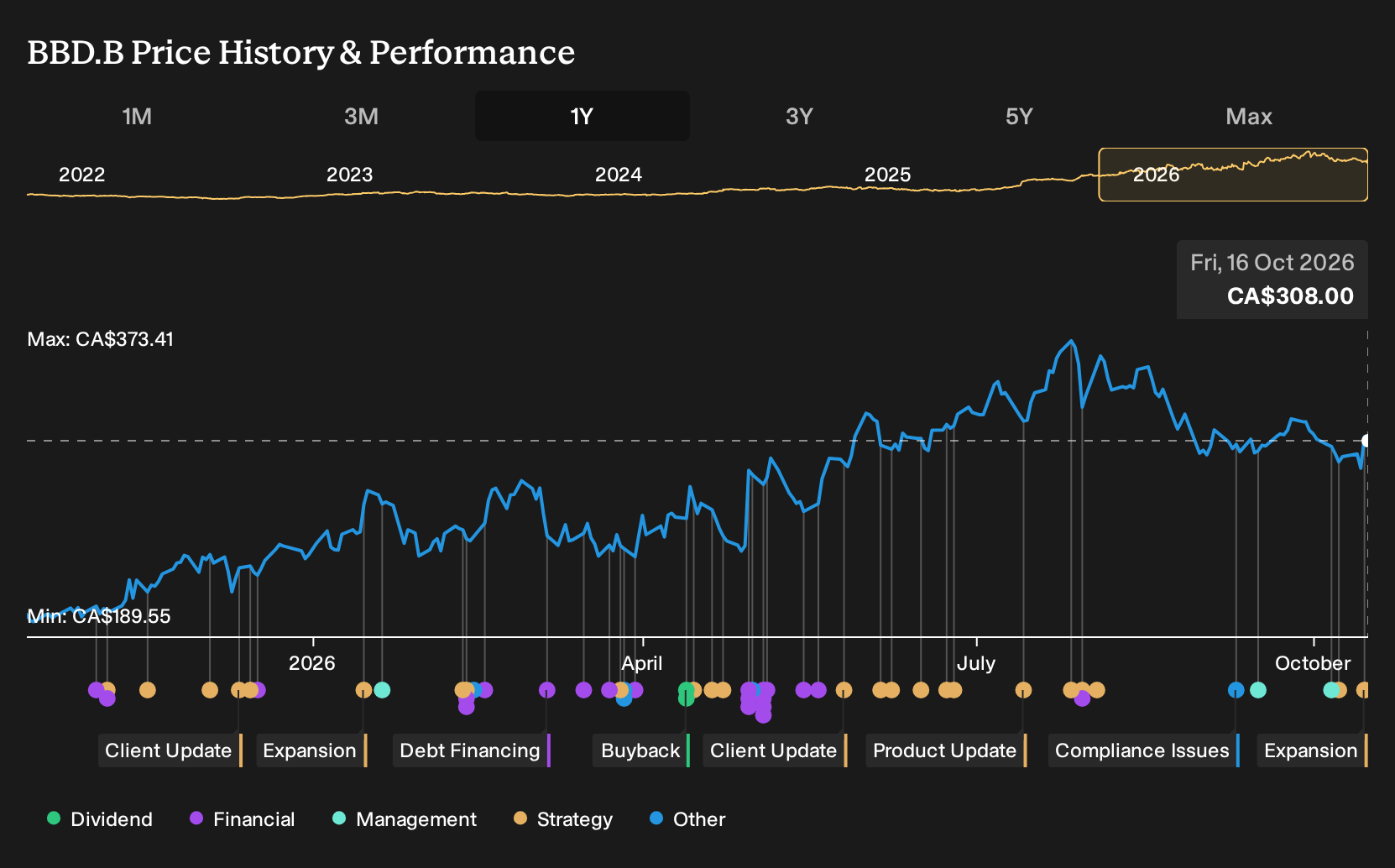The height and width of the screenshot is (868, 1395).
Task: Toggle Other events in legend
Action: pos(687,819)
